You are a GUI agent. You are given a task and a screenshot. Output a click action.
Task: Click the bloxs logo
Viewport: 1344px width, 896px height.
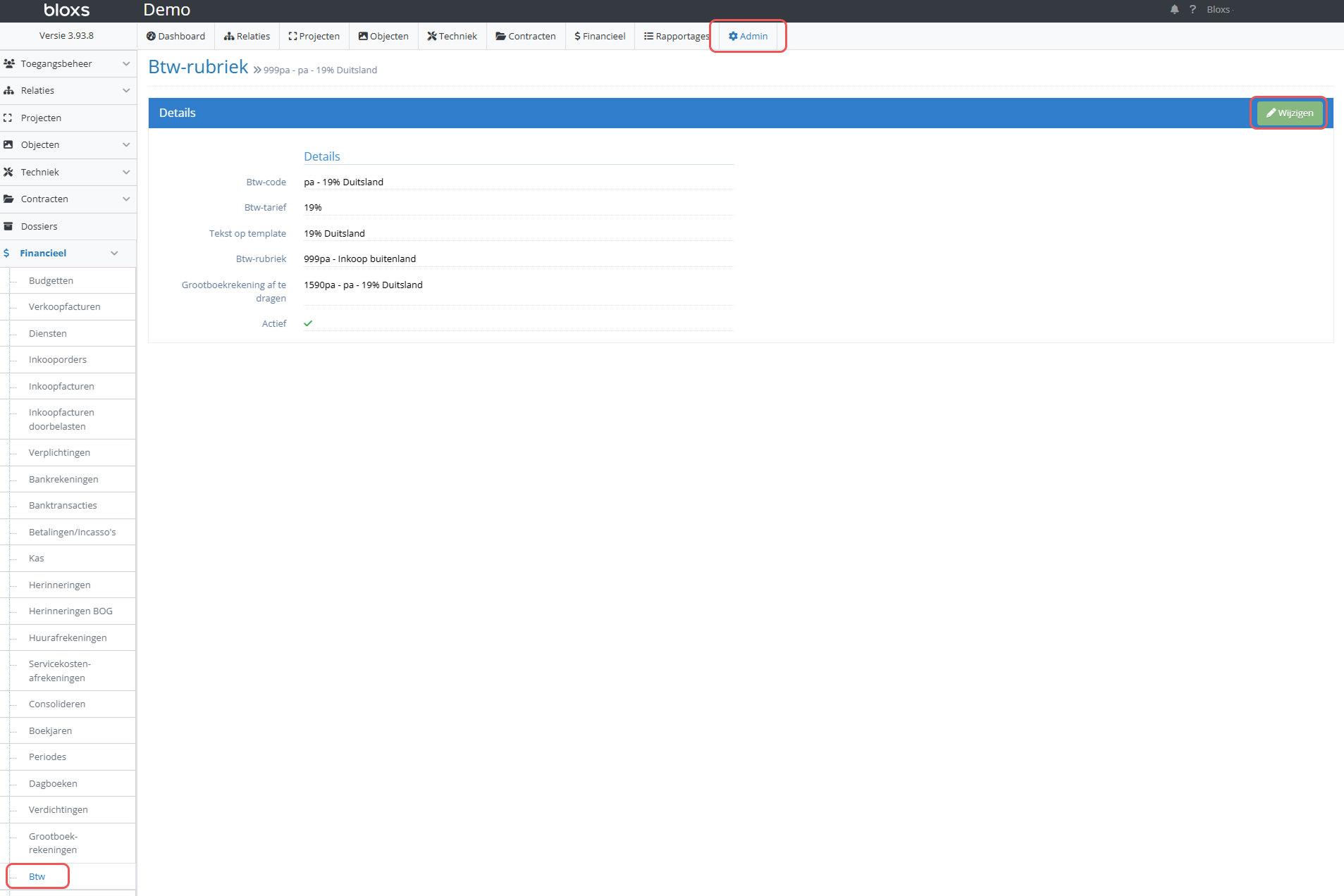pos(67,10)
